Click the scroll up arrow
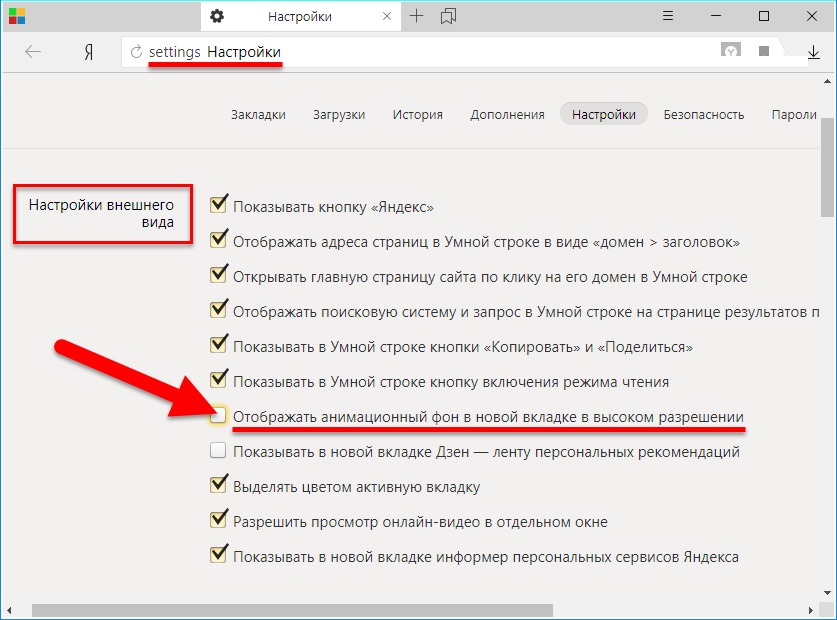The height and width of the screenshot is (620, 837). 827,82
